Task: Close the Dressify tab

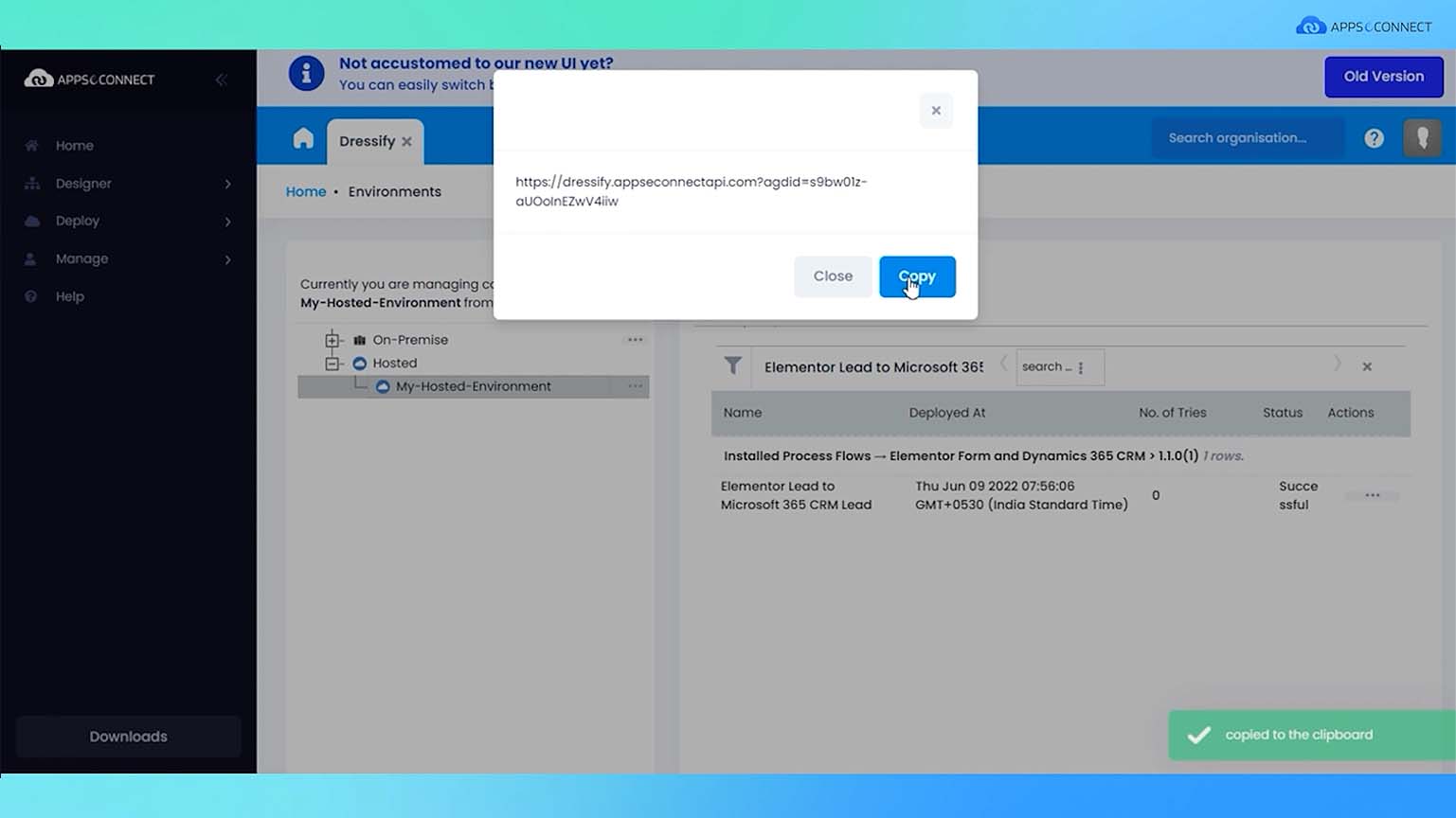Action: (x=406, y=142)
